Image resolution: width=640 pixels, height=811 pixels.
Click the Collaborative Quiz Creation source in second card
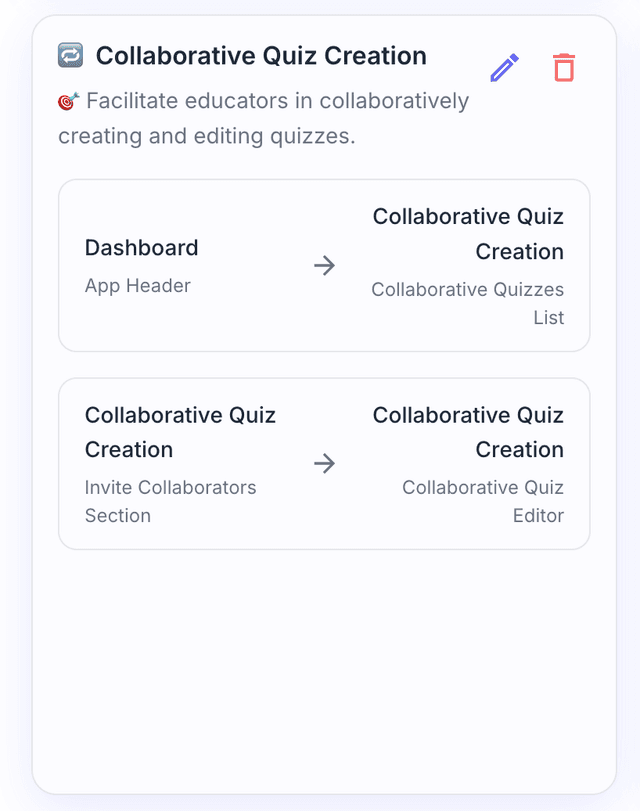180,432
